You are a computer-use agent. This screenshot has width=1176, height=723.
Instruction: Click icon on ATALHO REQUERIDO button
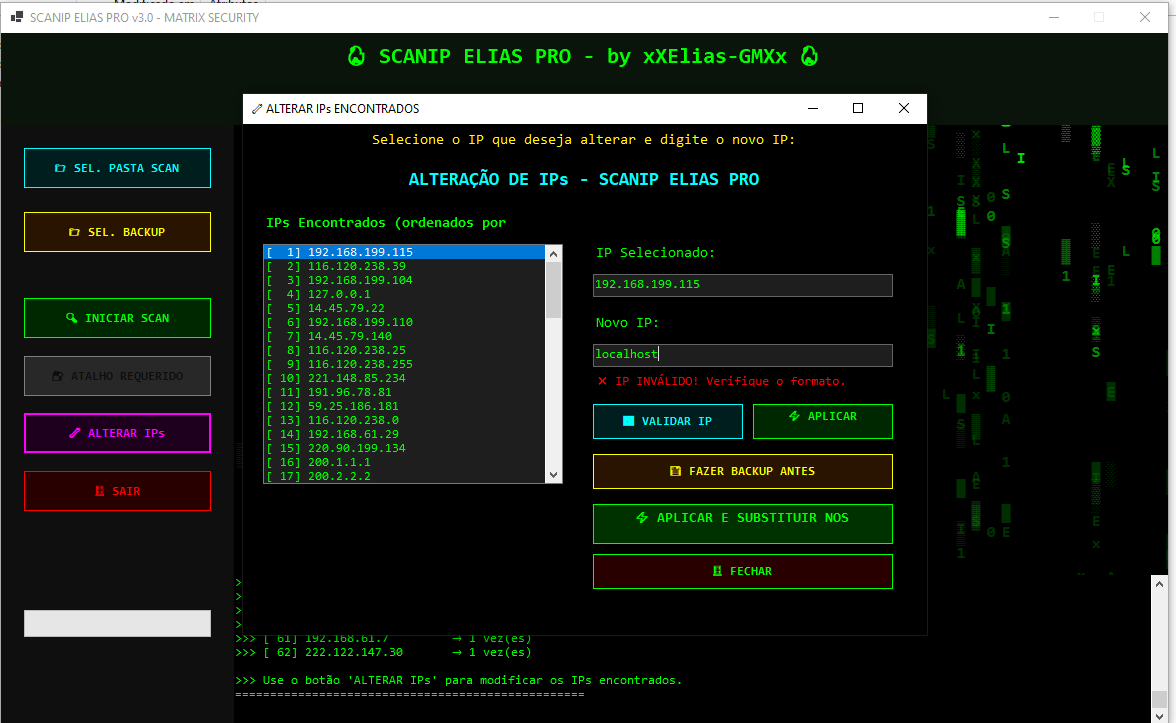click(x=57, y=376)
